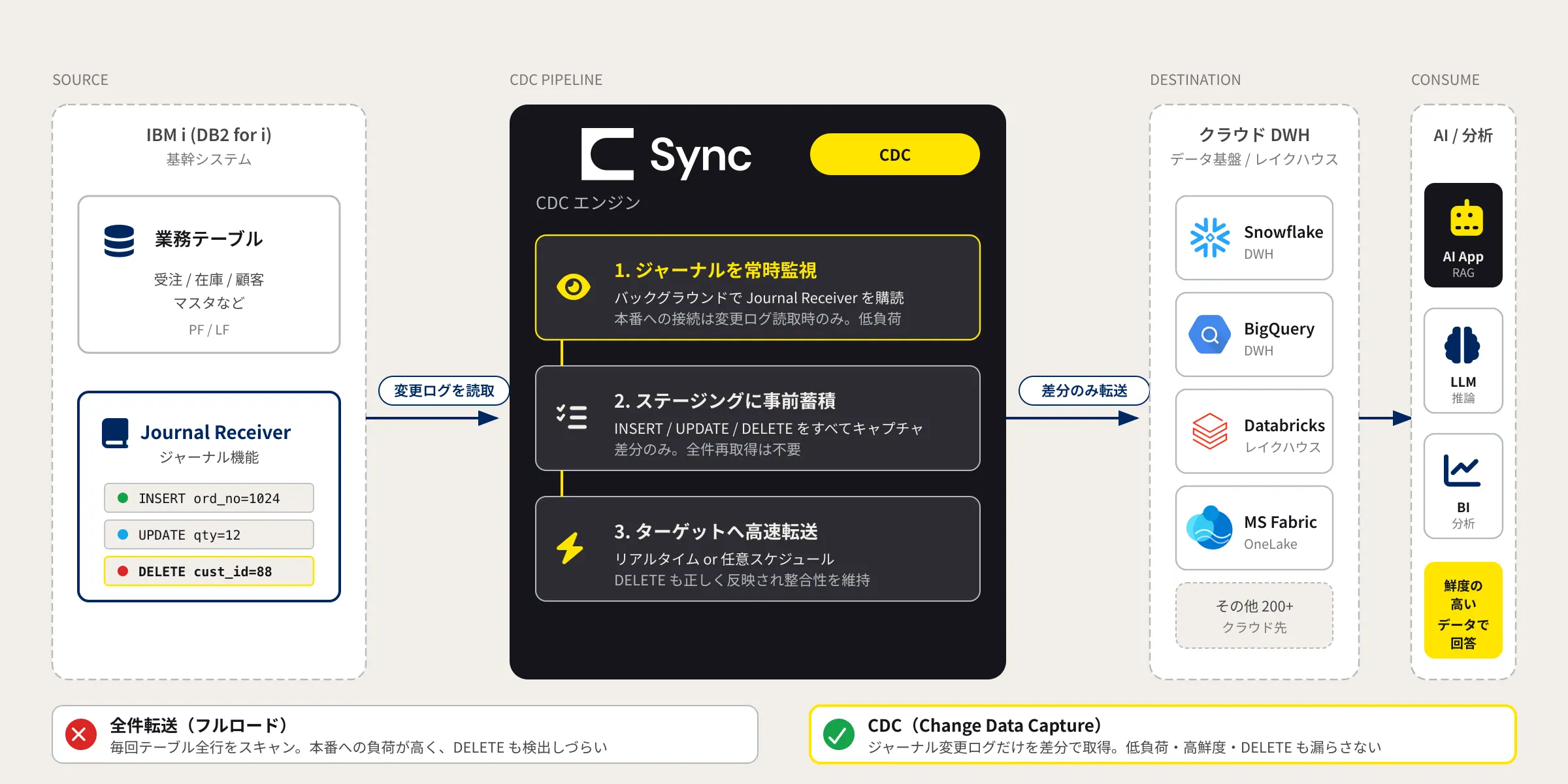Click the green dot before INSERT ord_no=1024
Viewport: 1568px width, 784px height.
(x=123, y=498)
